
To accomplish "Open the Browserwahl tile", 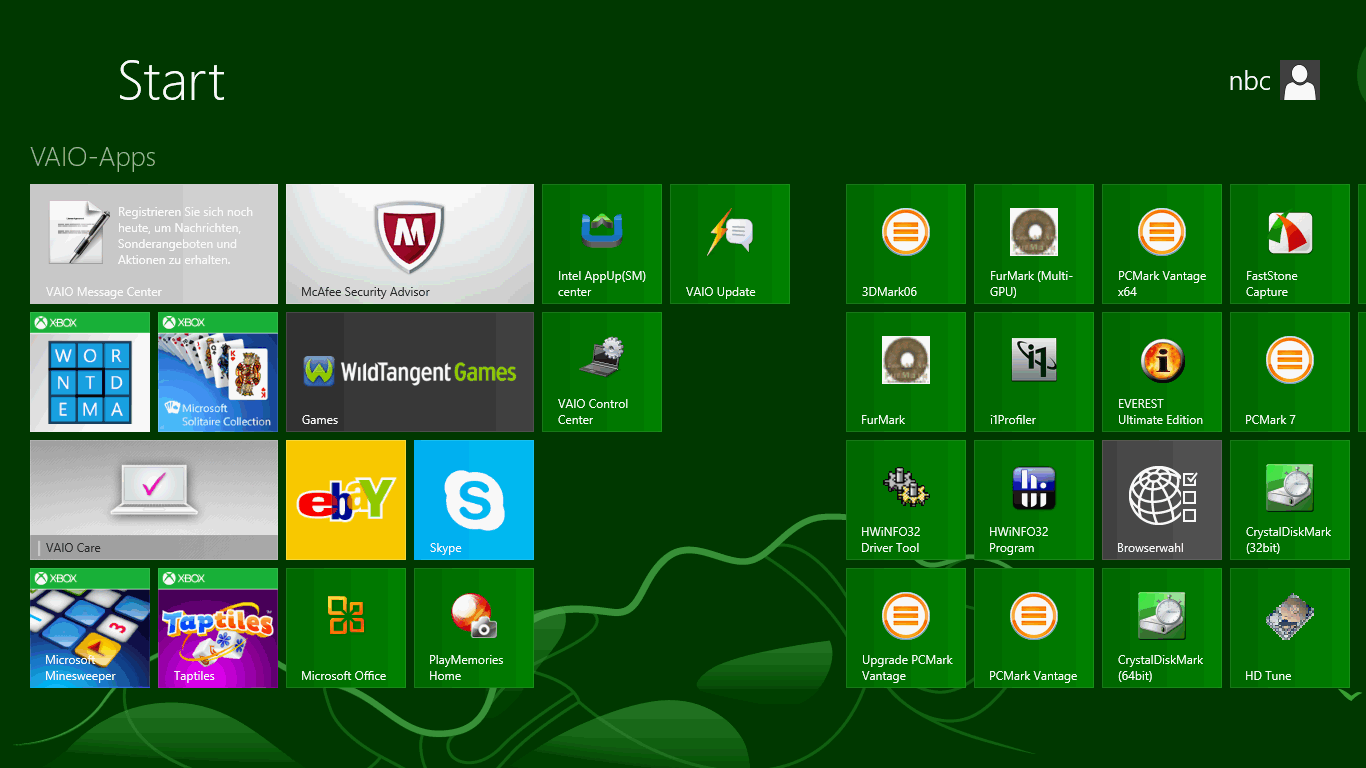I will (x=1162, y=500).
